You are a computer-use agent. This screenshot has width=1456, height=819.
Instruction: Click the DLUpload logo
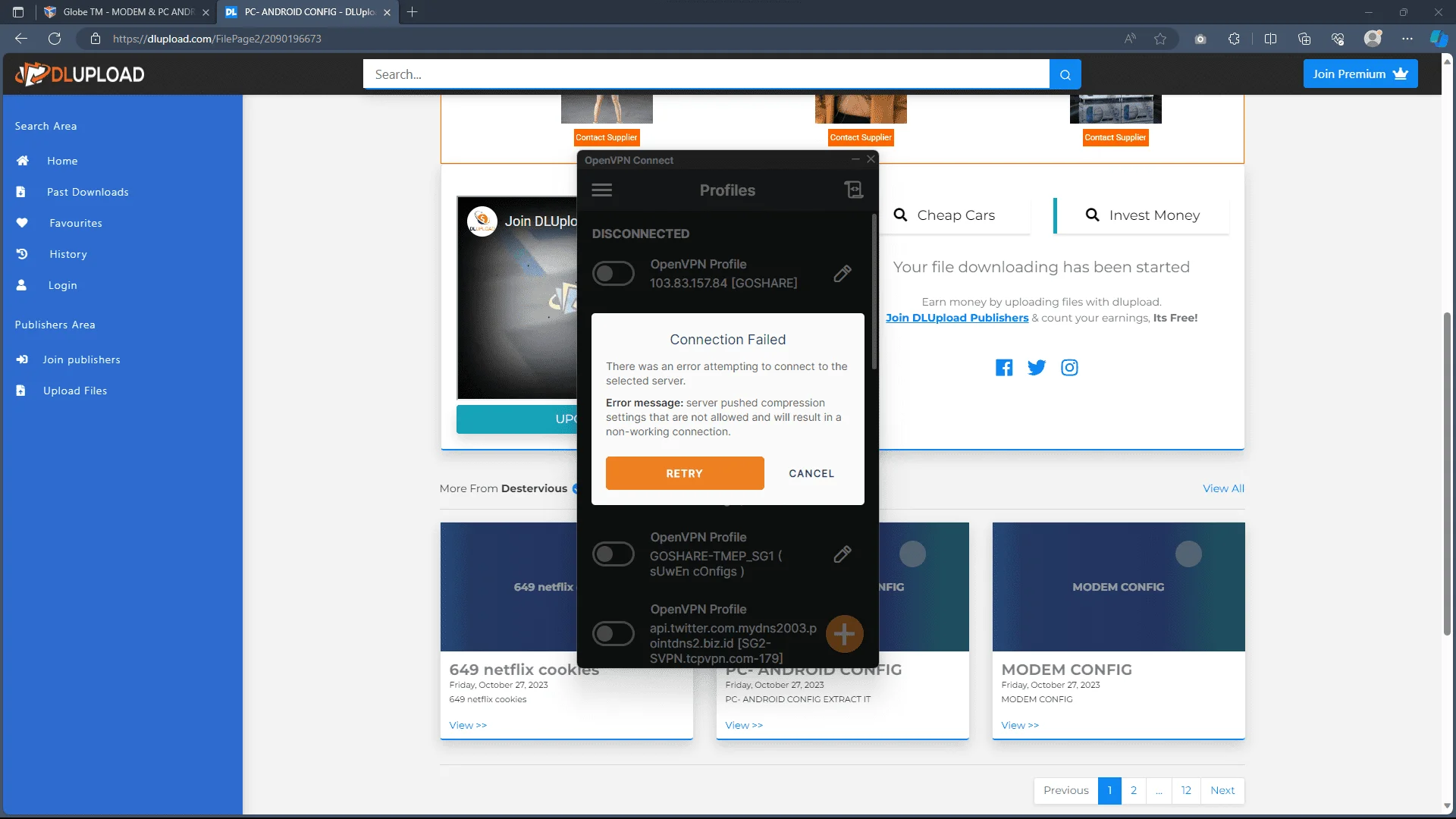point(80,74)
